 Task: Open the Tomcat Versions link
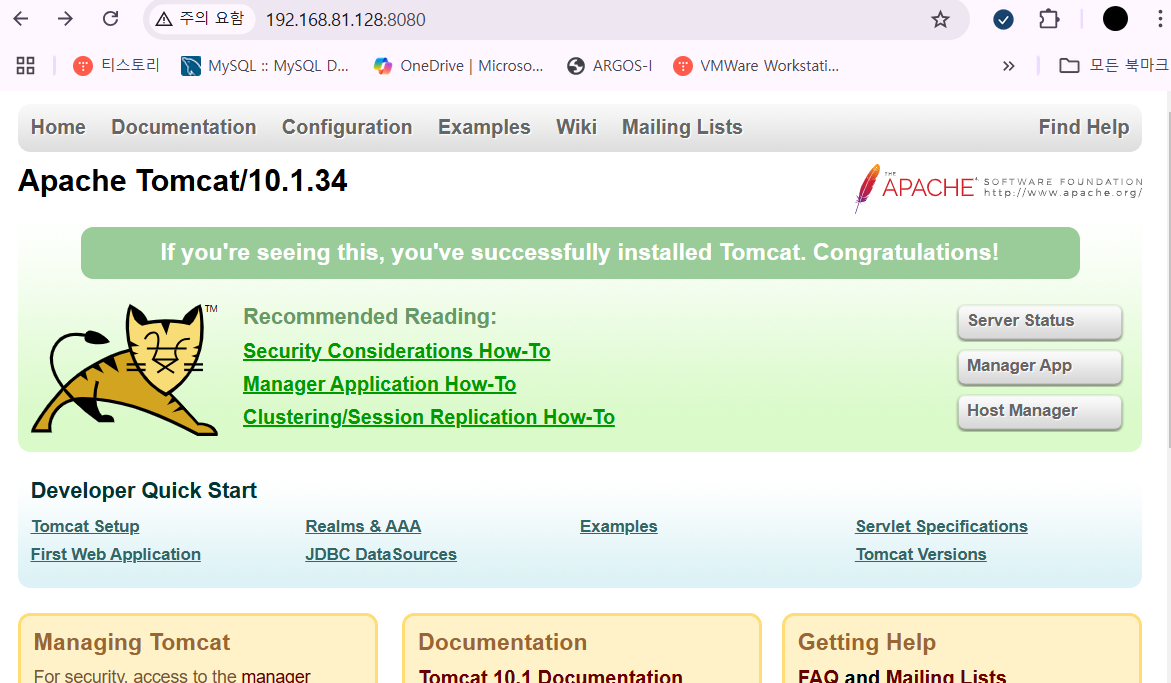click(921, 555)
